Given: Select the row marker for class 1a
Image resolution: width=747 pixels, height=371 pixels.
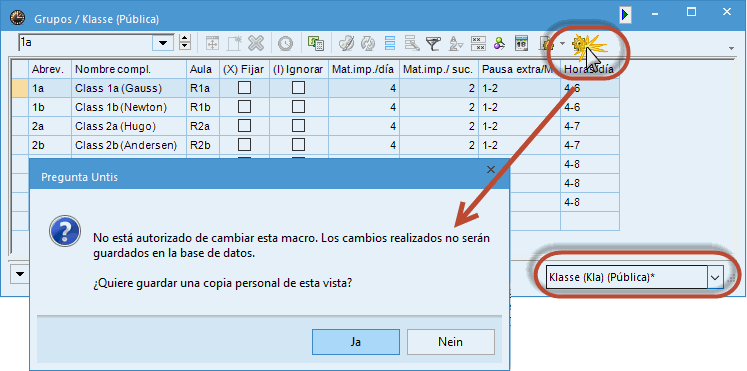Looking at the screenshot, I should click(x=20, y=88).
